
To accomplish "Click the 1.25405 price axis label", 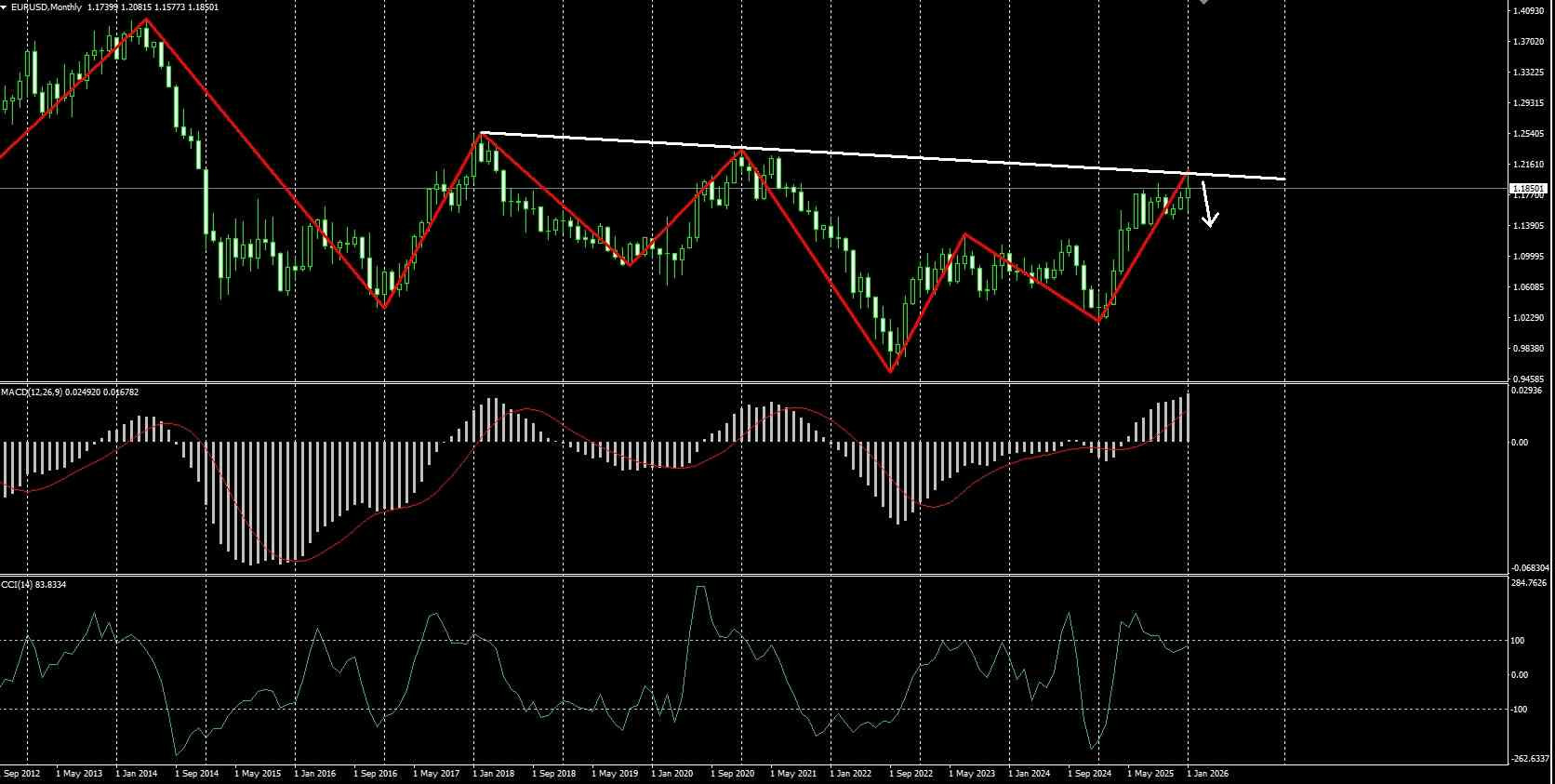I will [1529, 134].
